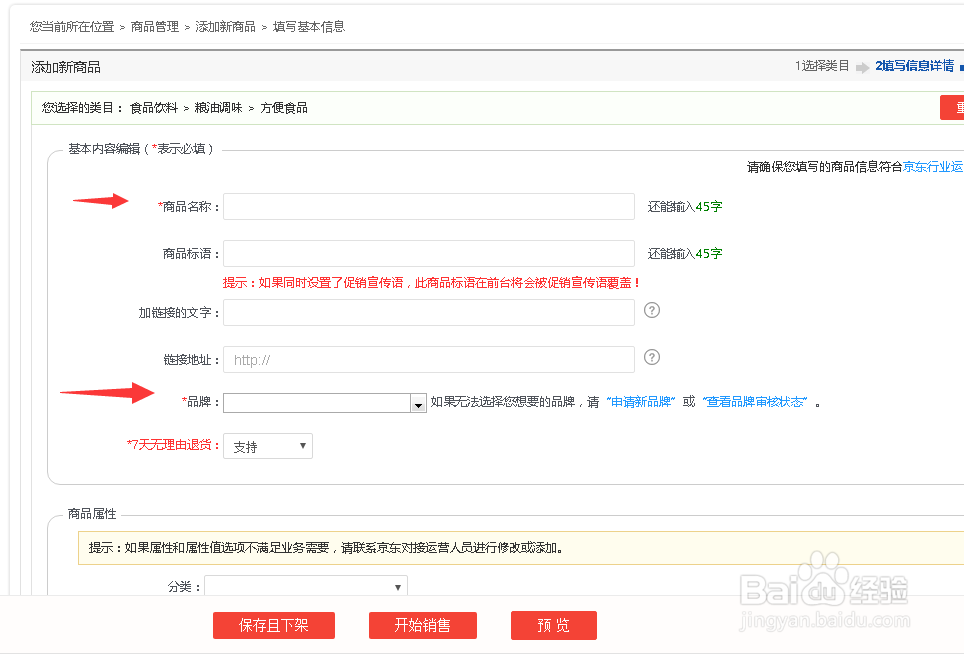964x654 pixels.
Task: Click the 加链接的文字 text field
Action: [428, 311]
